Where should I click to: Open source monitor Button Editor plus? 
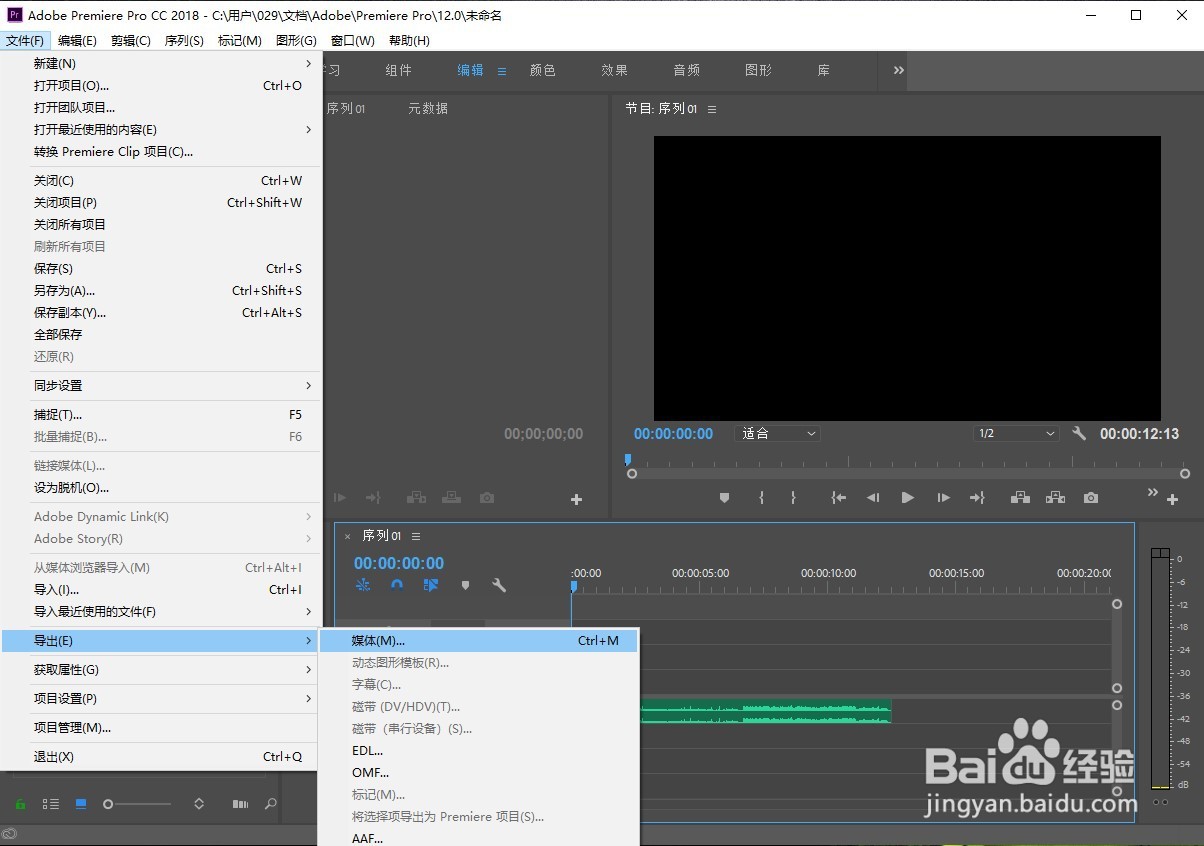click(x=576, y=499)
